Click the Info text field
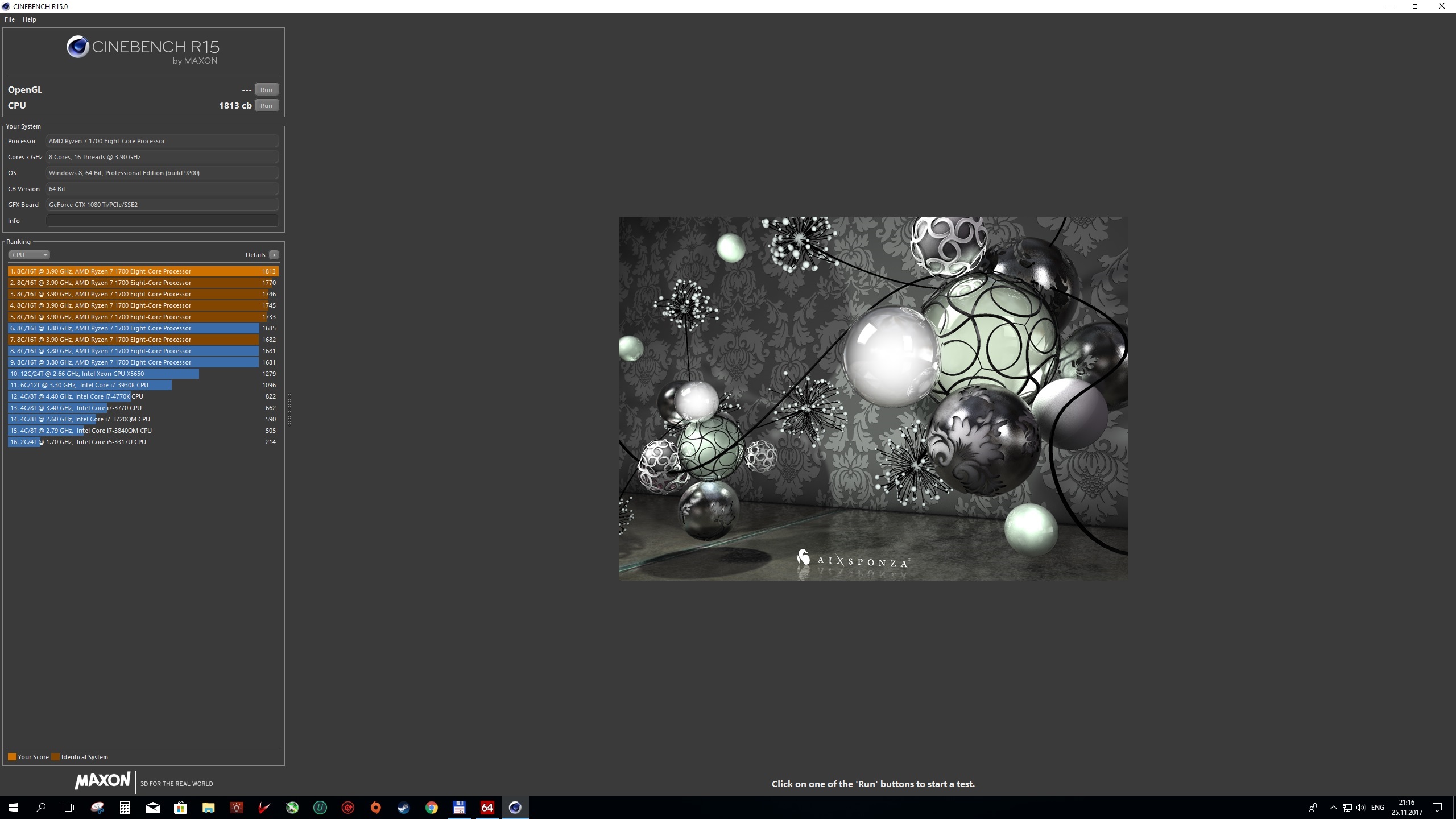The width and height of the screenshot is (1456, 819). (162, 221)
